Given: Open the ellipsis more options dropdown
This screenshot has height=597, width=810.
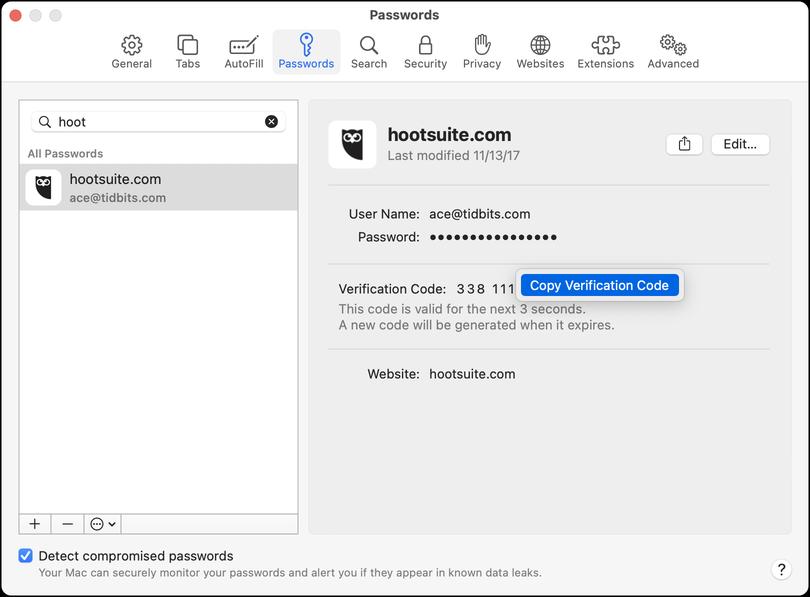Looking at the screenshot, I should coord(102,524).
